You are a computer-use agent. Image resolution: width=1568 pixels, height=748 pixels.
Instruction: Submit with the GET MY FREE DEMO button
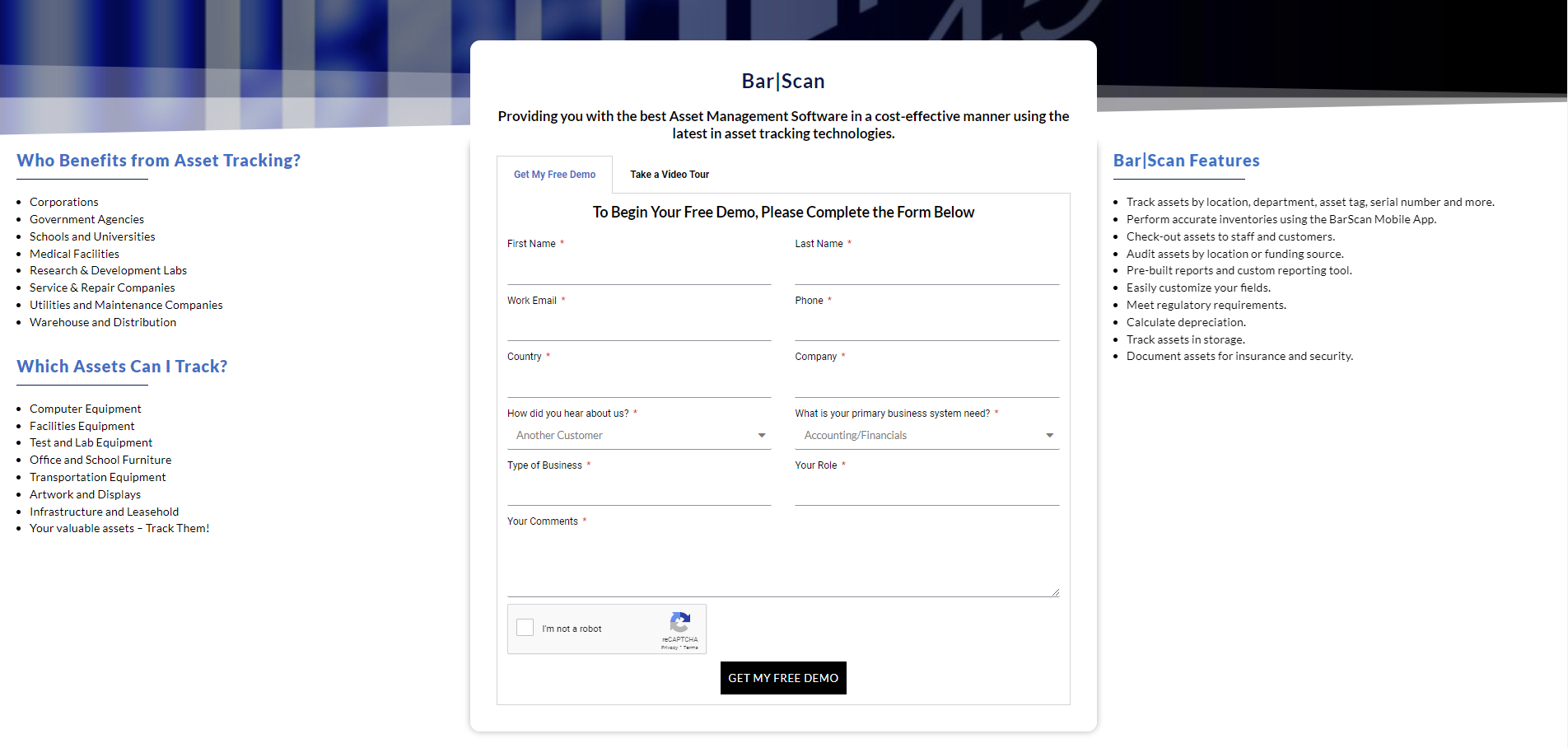[783, 678]
